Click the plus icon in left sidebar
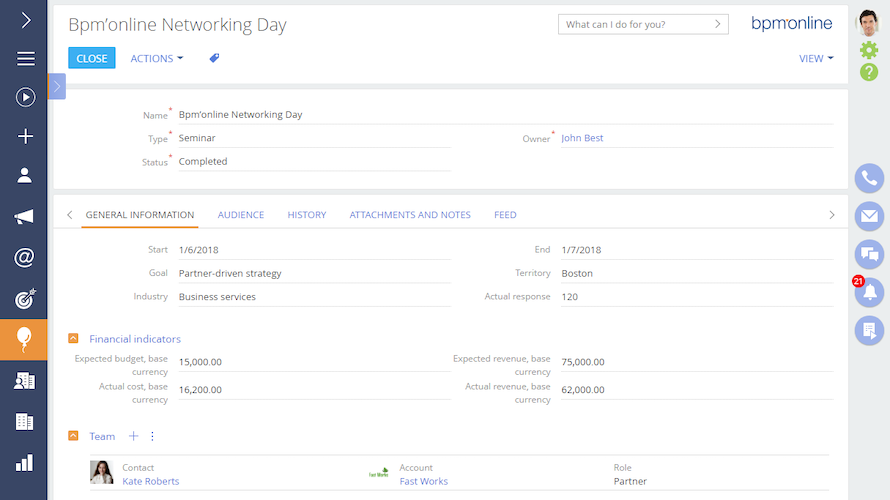This screenshot has height=500, width=890. 25,137
